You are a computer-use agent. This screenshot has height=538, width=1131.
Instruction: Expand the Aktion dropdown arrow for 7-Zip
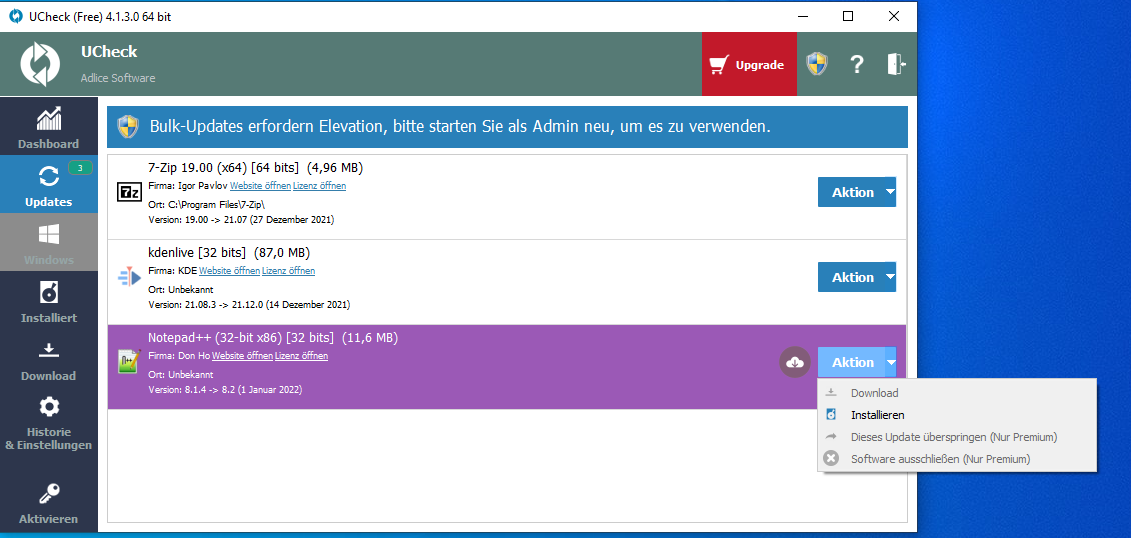pyautogui.click(x=891, y=192)
